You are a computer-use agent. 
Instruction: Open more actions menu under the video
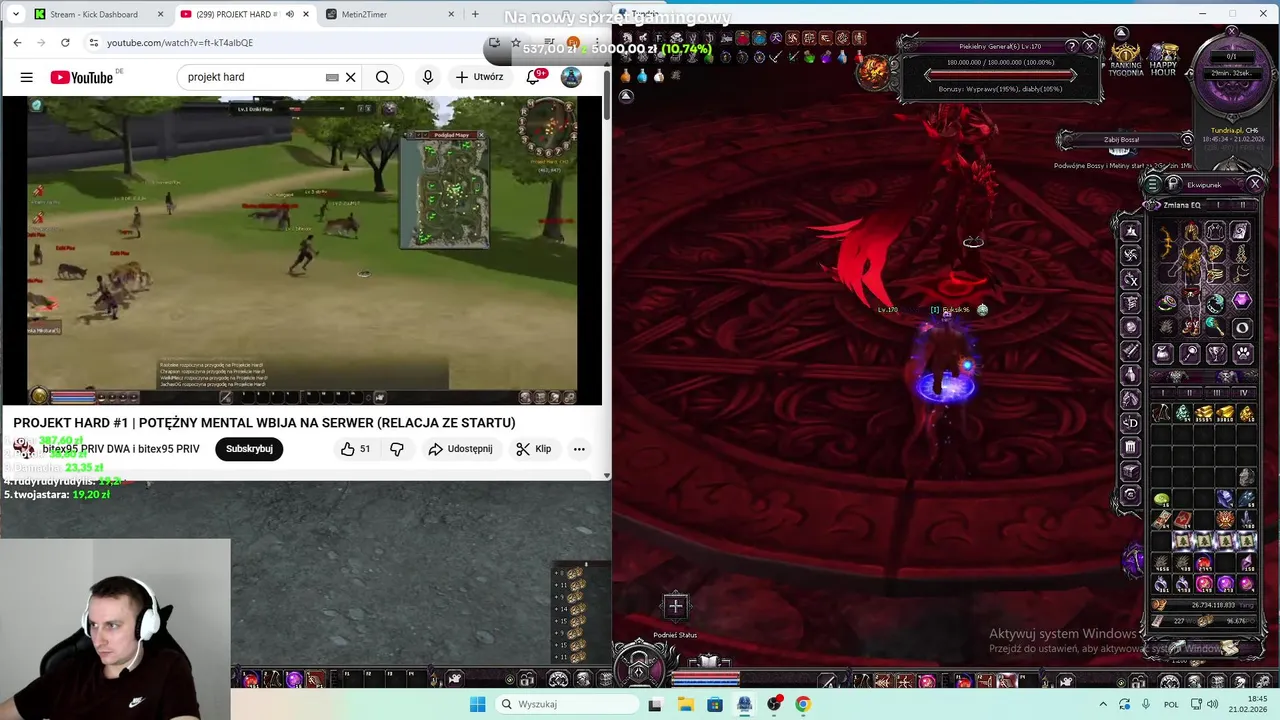coord(579,449)
